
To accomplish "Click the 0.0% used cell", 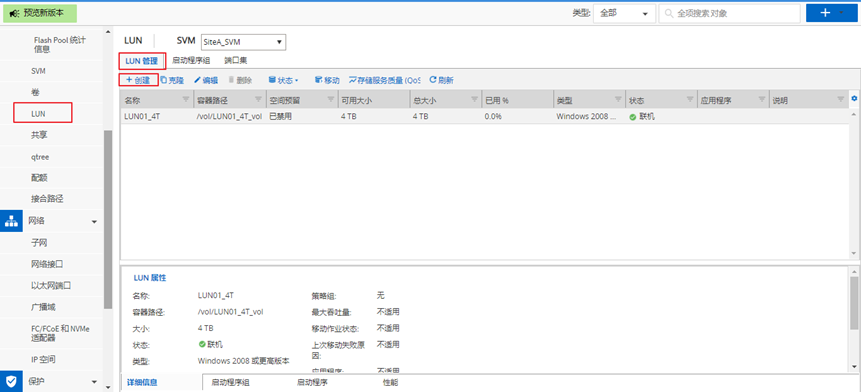I will [493, 116].
